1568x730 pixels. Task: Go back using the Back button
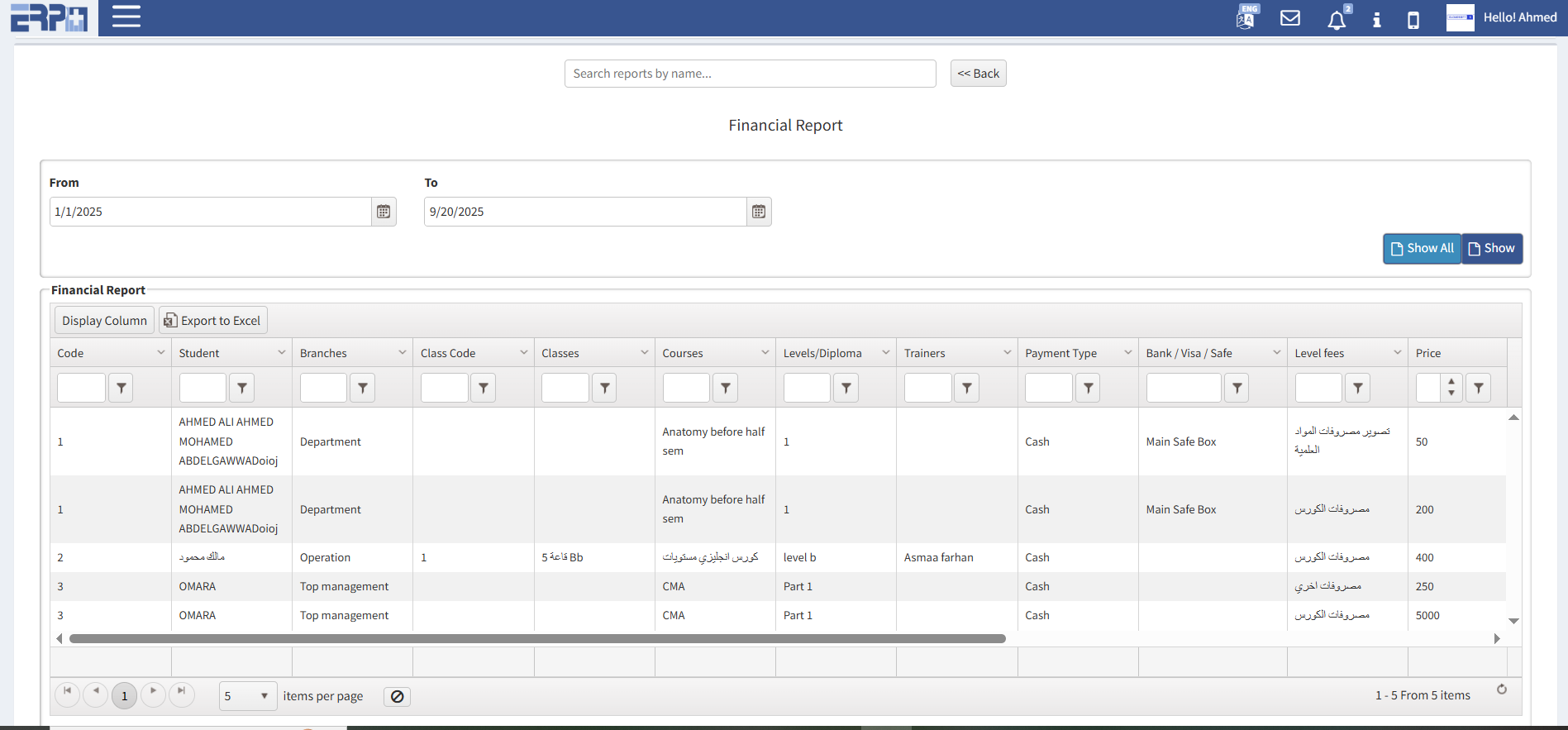point(978,74)
